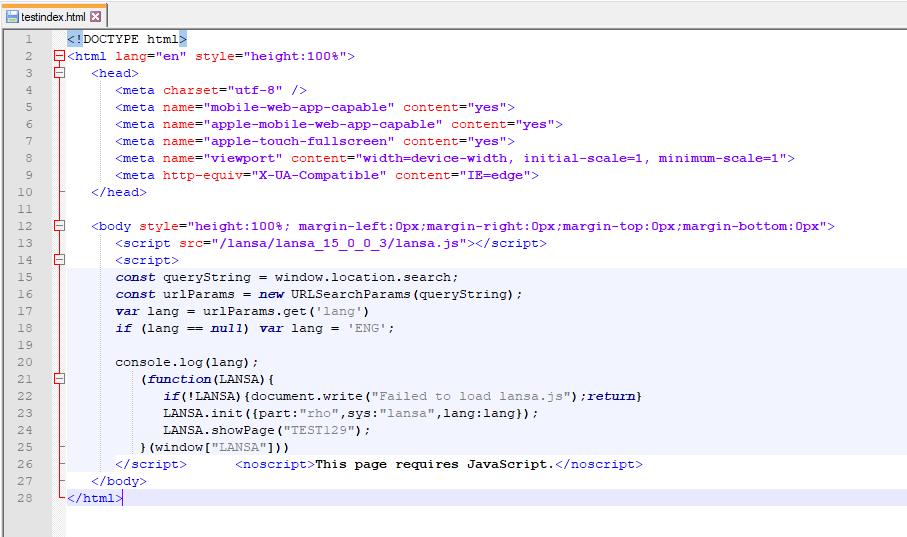This screenshot has width=907, height=537.
Task: Select the testindex.html tab
Action: click(x=54, y=16)
